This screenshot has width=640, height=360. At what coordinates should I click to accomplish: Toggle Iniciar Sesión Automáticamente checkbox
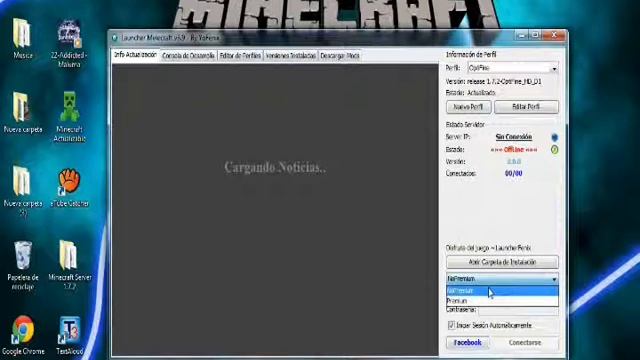[x=451, y=325]
